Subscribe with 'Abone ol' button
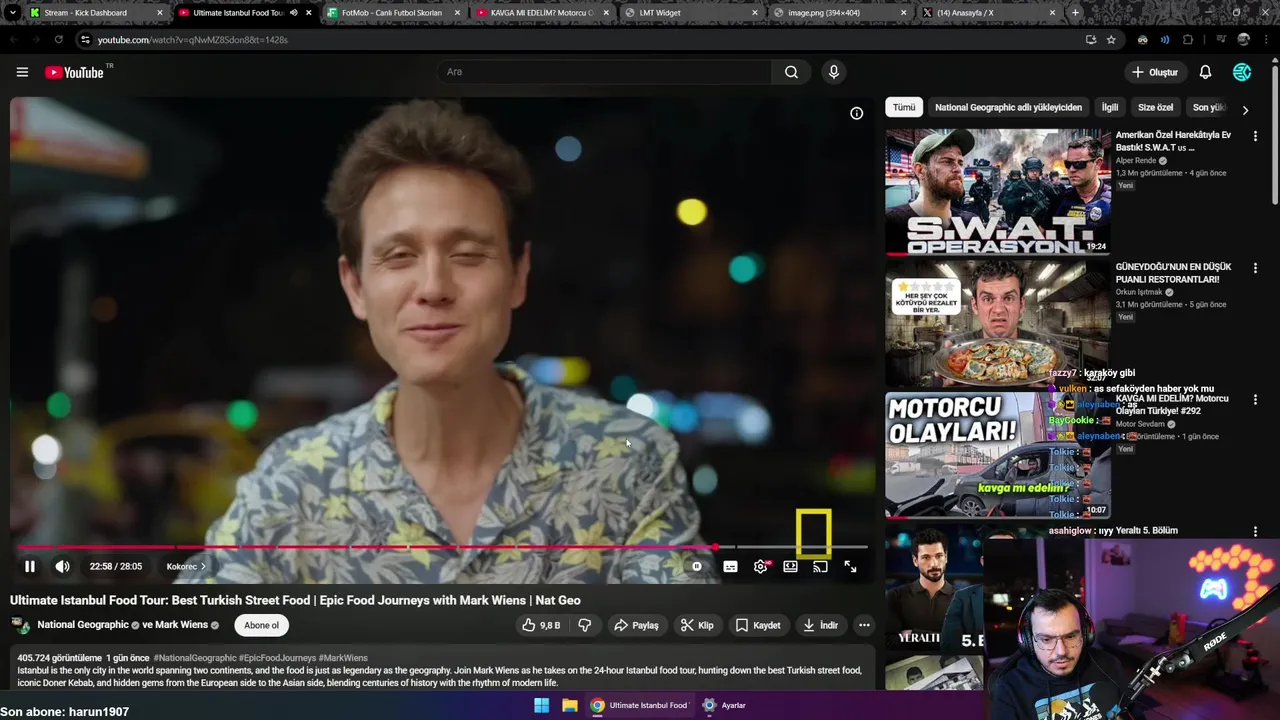 [x=261, y=625]
